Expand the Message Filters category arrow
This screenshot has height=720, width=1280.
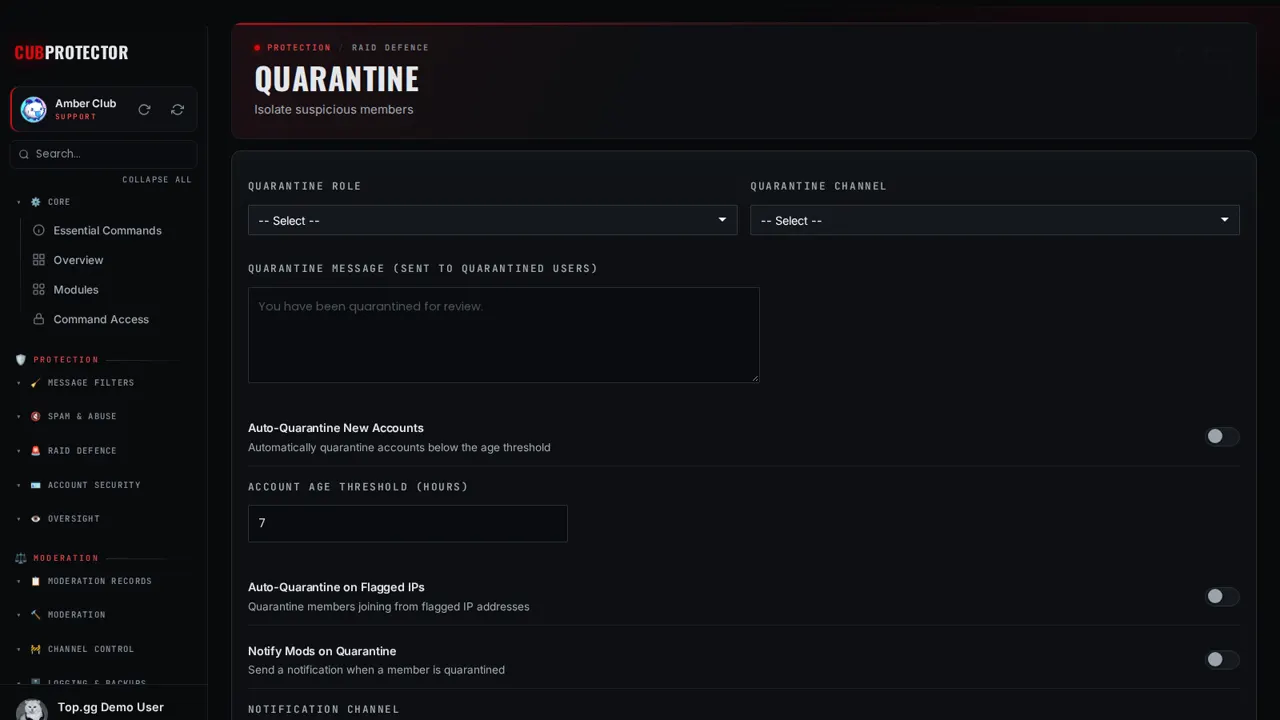point(18,383)
